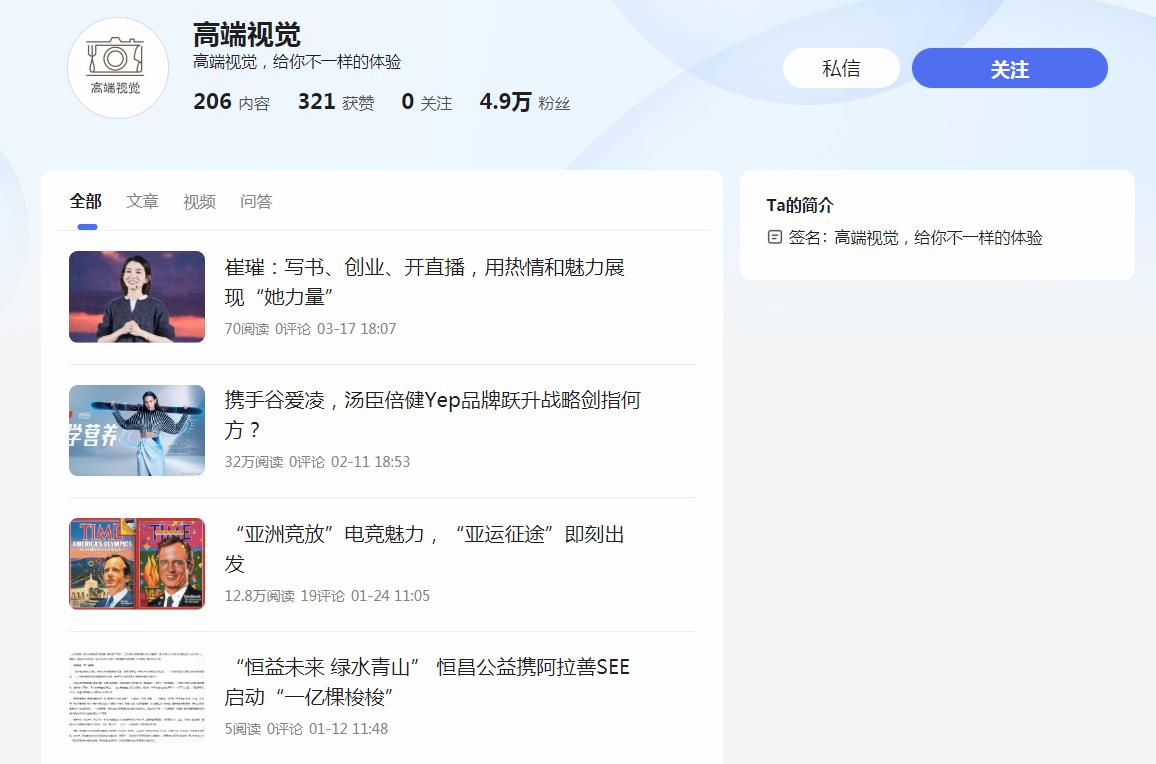Open the TIME magazine covers thumbnail
Image resolution: width=1156 pixels, height=764 pixels.
pos(137,563)
